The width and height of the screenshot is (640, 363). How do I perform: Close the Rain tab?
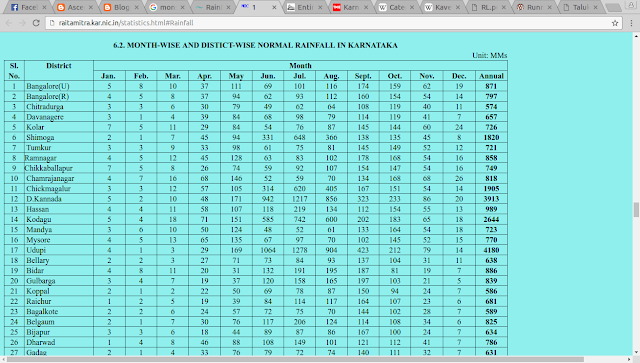228,7
